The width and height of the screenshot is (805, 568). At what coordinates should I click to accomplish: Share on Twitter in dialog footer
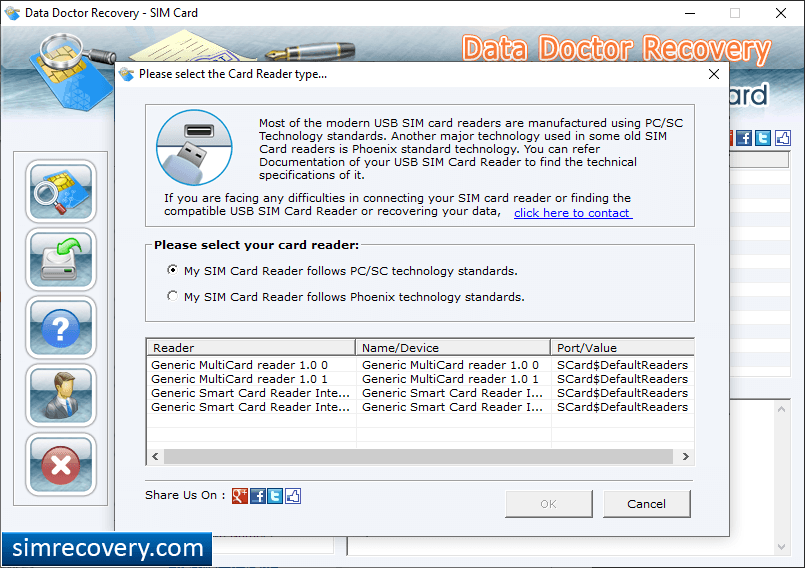[275, 496]
